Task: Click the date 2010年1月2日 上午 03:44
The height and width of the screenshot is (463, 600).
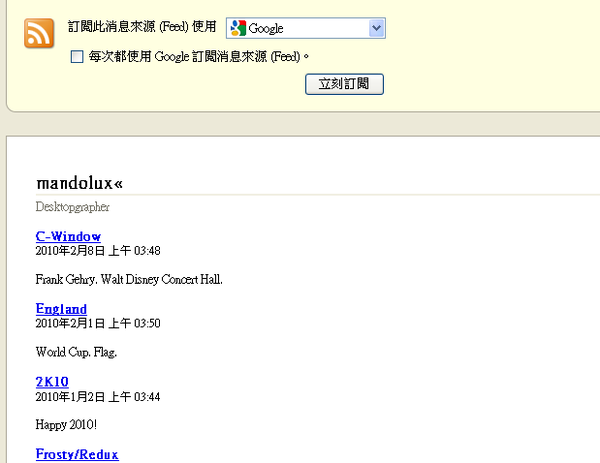Action: click(x=98, y=397)
